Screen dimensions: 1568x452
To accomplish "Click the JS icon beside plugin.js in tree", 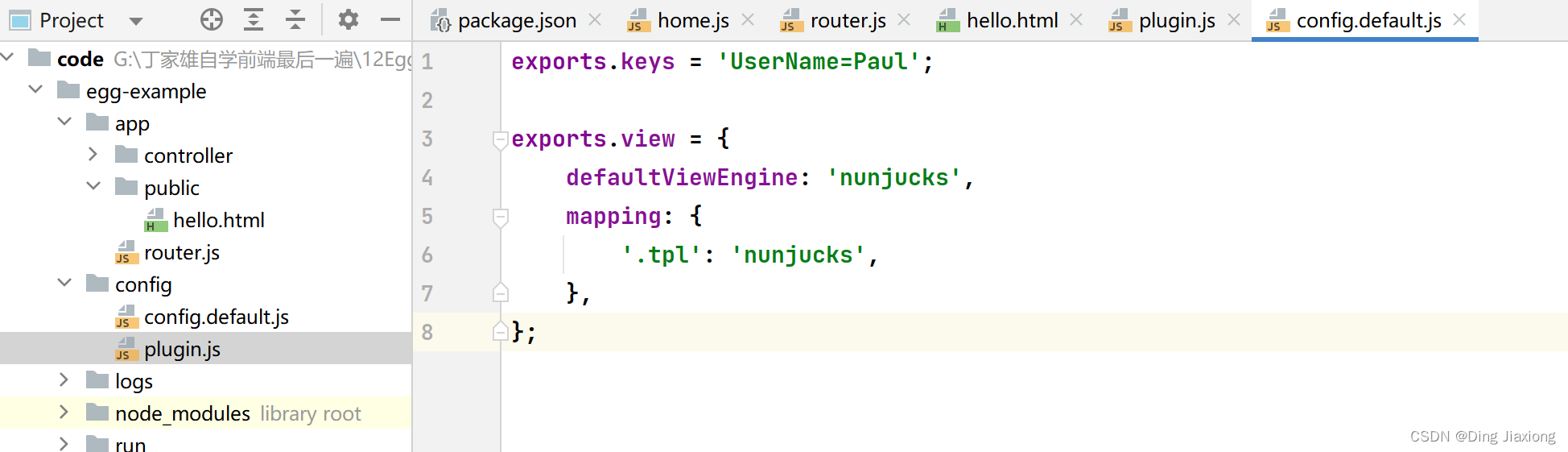I will [x=126, y=349].
